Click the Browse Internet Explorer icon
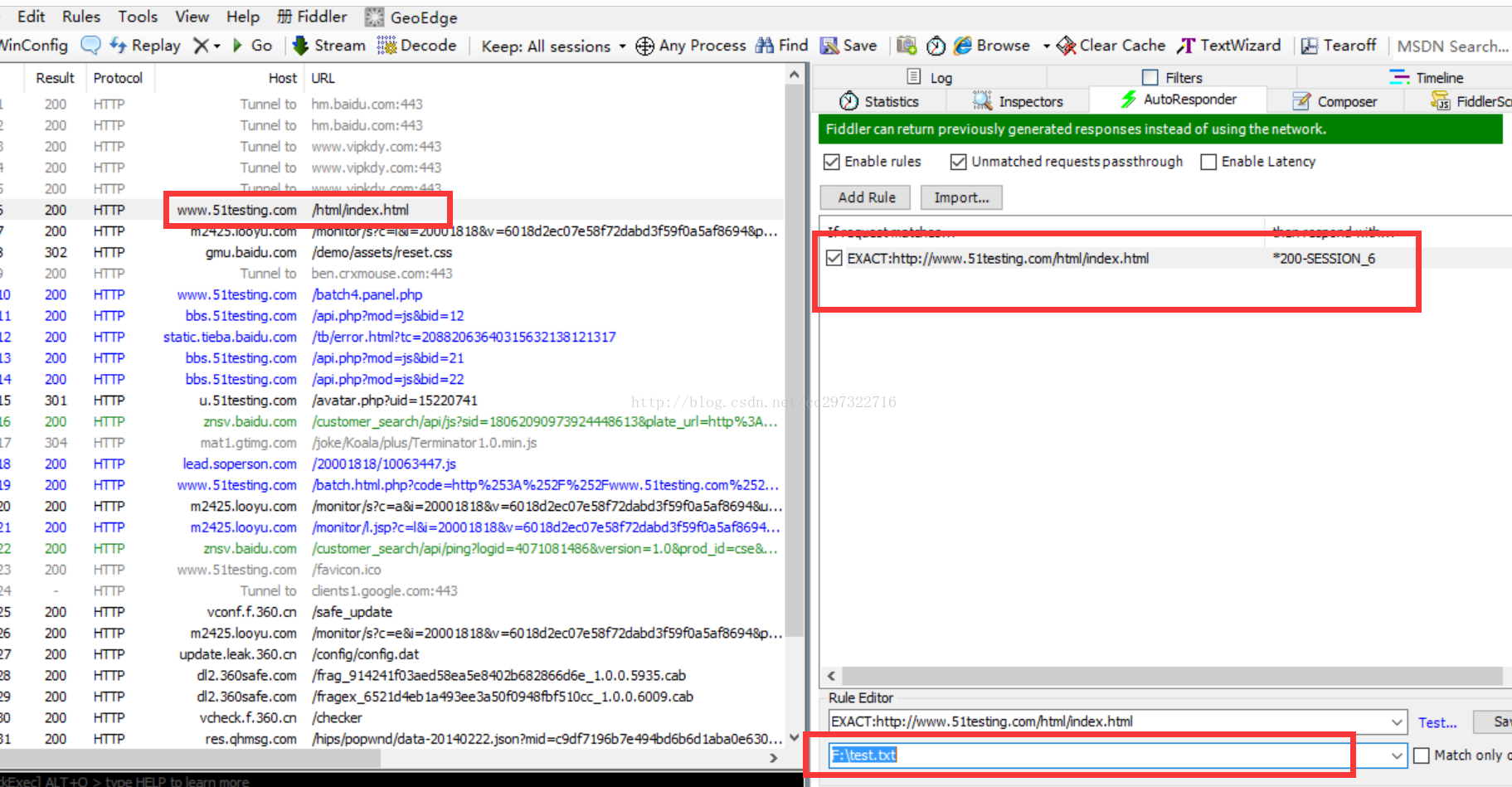The height and width of the screenshot is (787, 1512). pyautogui.click(x=963, y=46)
